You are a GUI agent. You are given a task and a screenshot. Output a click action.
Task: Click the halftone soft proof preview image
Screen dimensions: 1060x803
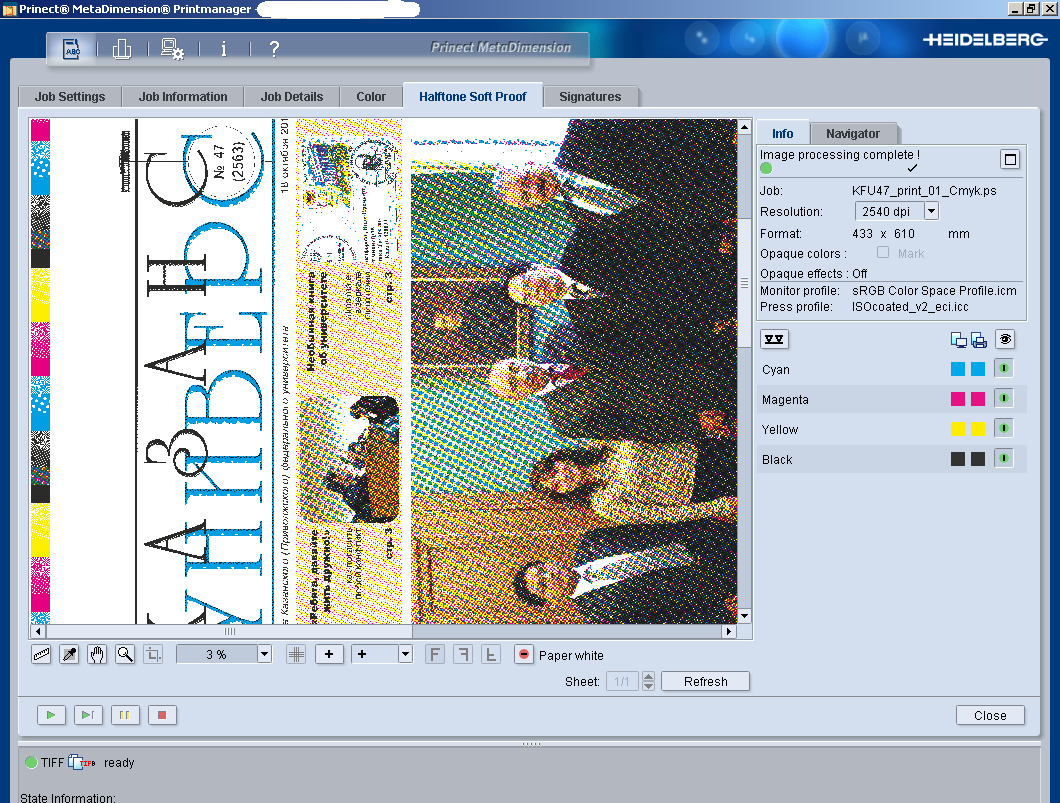coord(383,371)
